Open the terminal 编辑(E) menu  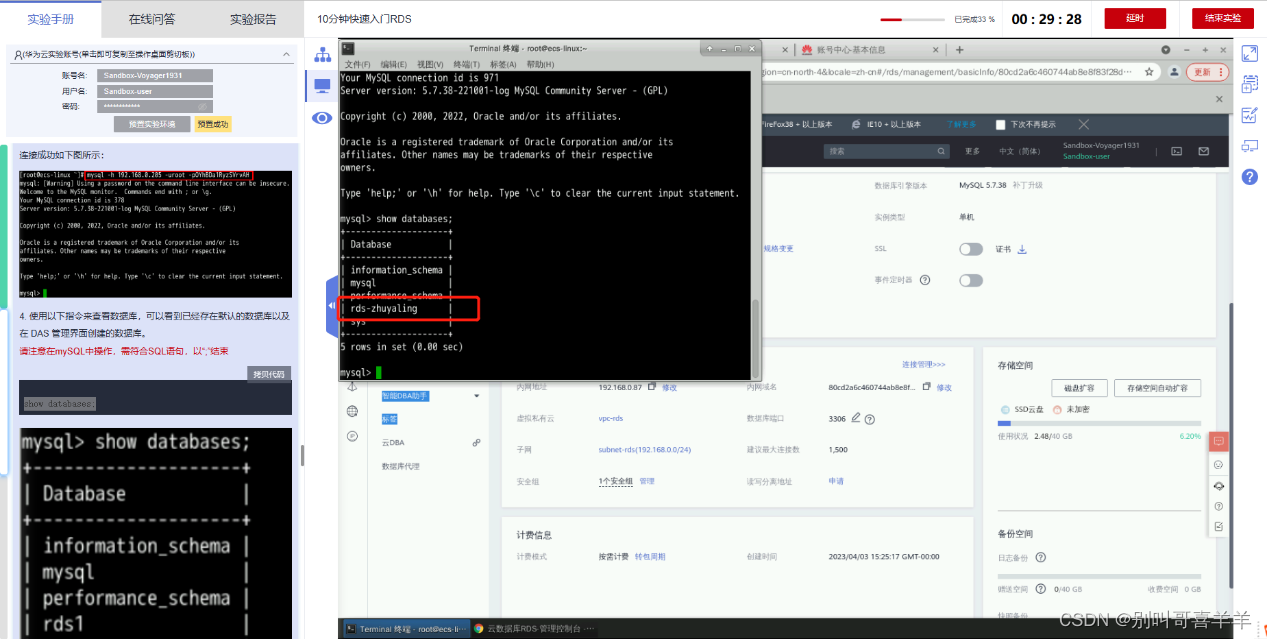394,64
